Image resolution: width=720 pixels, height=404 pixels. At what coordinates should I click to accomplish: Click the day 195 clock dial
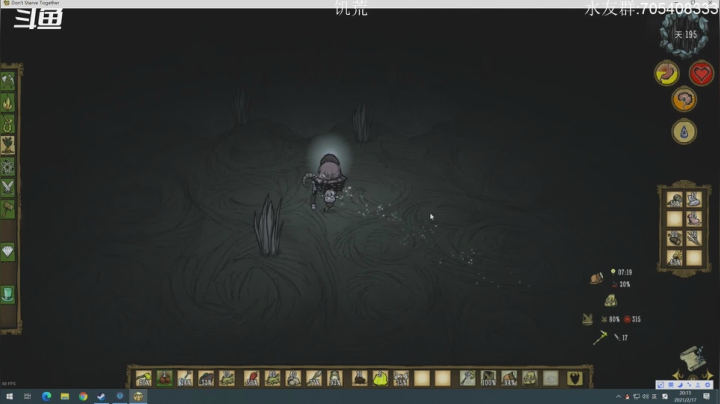pos(684,34)
